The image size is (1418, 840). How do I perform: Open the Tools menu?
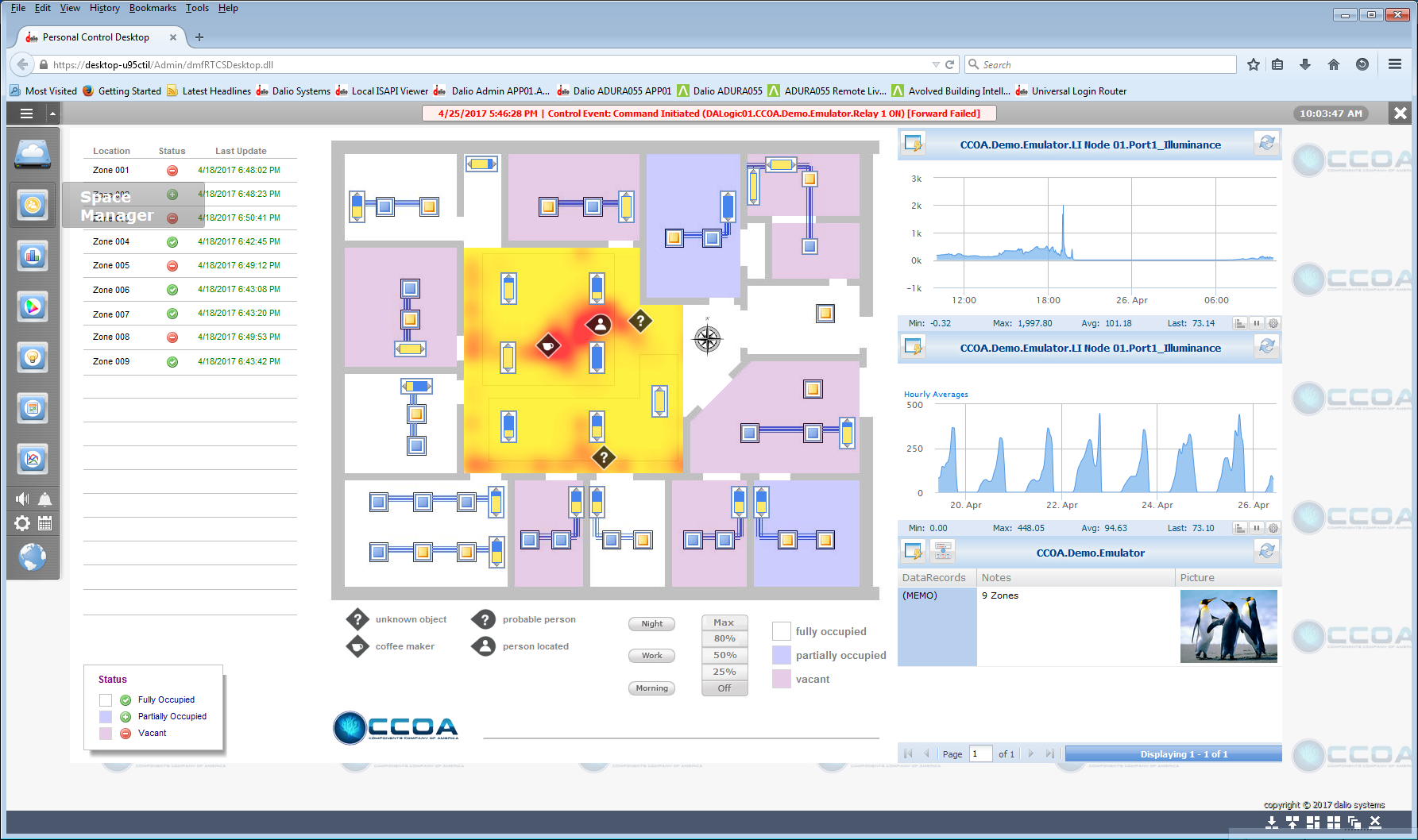tap(197, 8)
